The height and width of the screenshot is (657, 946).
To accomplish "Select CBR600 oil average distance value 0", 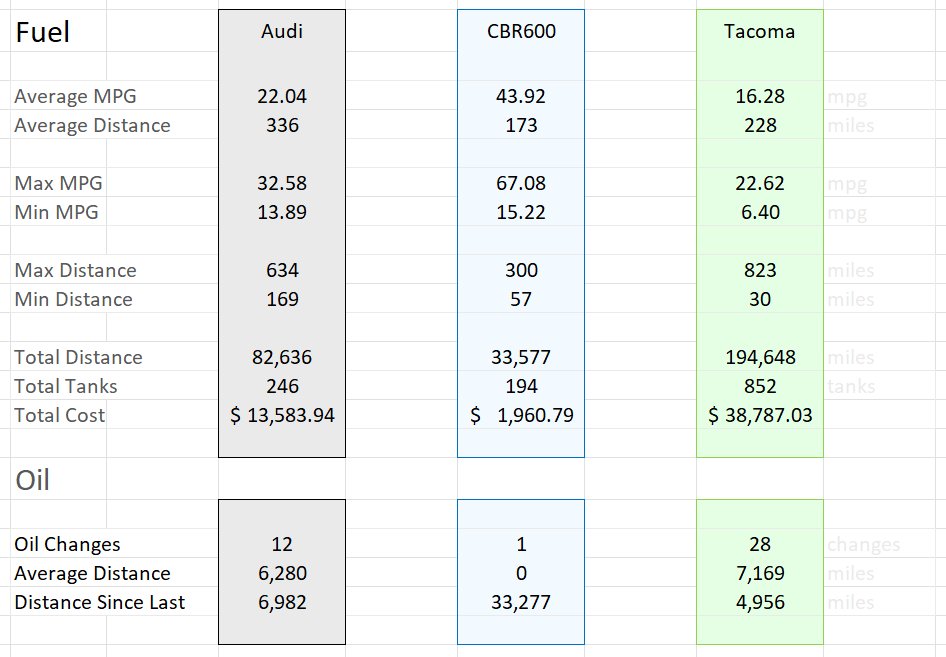I will (521, 573).
